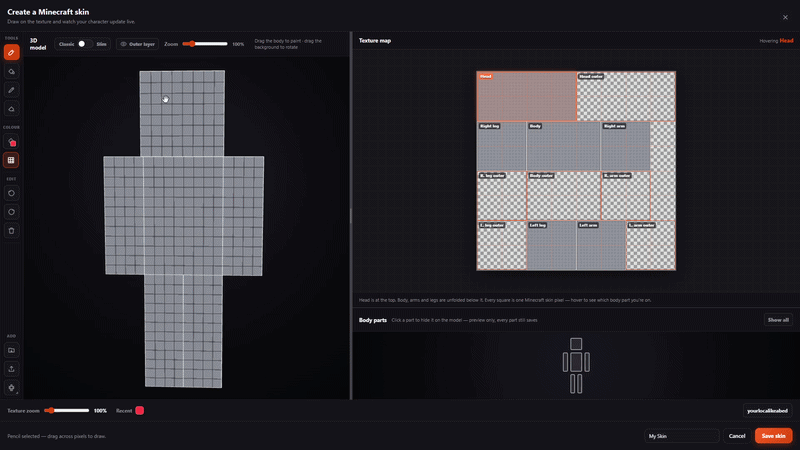This screenshot has width=800, height=450.
Task: Toggle Outer layer visibility
Action: (x=137, y=44)
